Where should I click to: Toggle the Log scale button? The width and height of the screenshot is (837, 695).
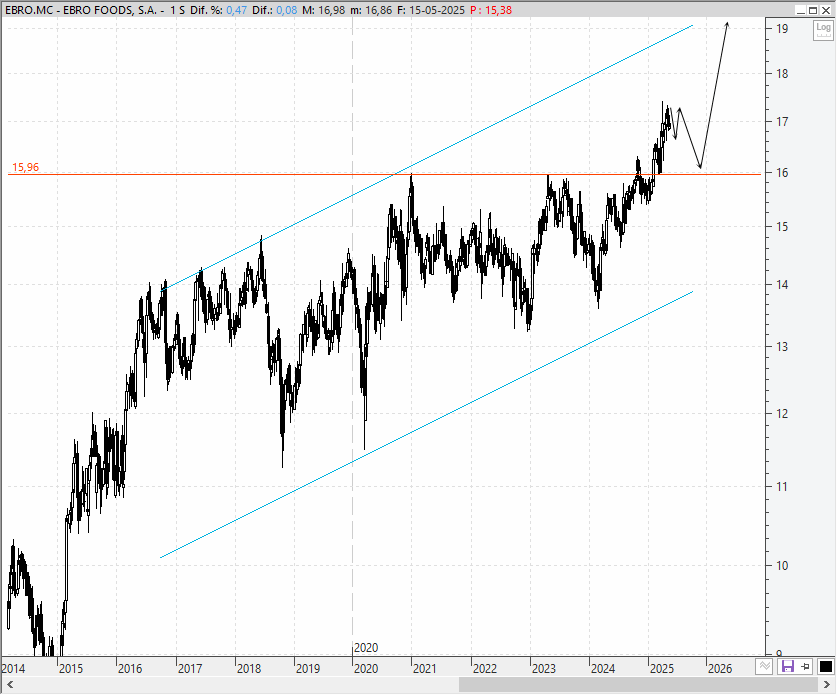pyautogui.click(x=823, y=30)
